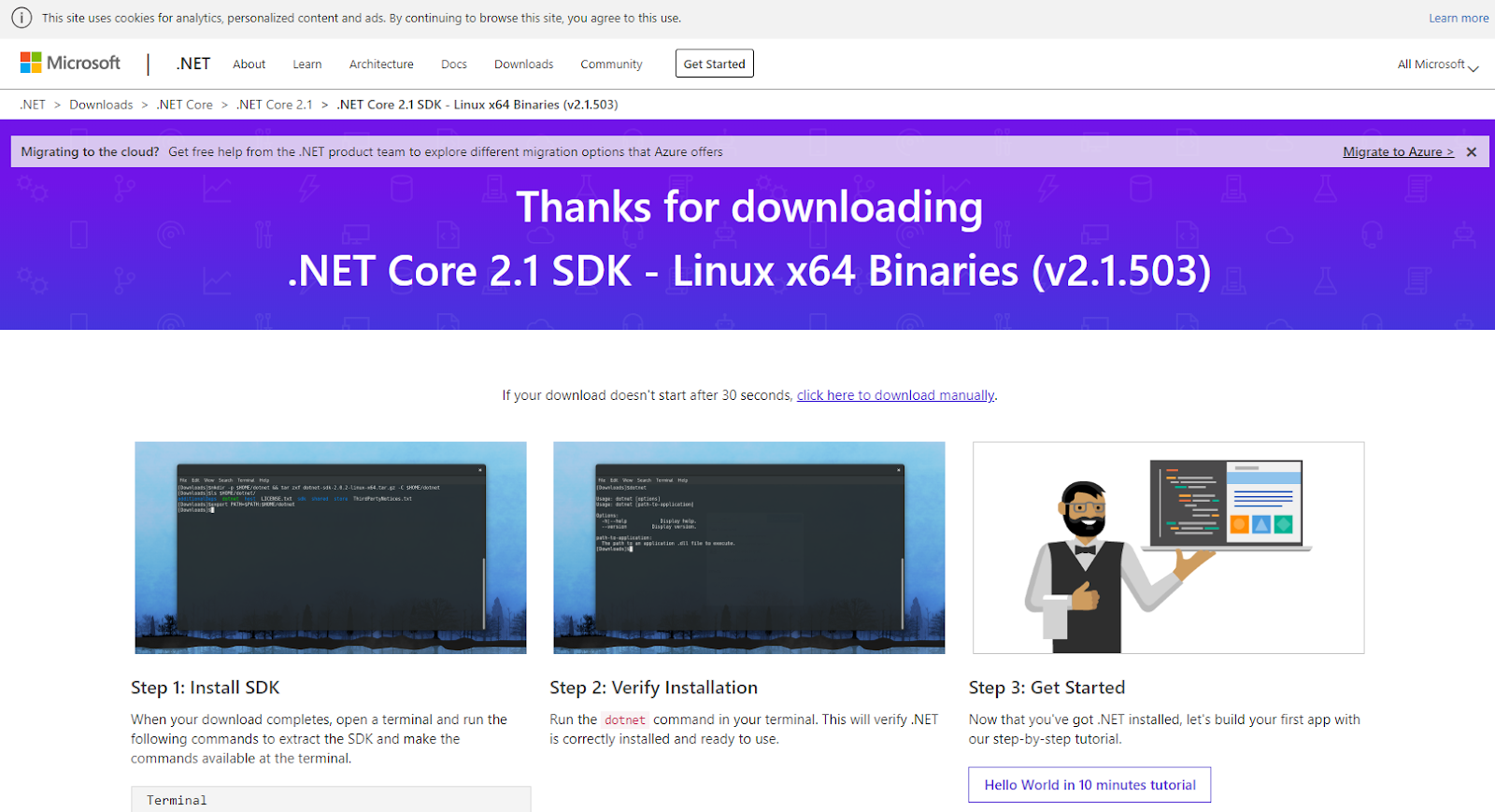
Task: Click the Step 1: Install SDK heading
Action: click(206, 688)
